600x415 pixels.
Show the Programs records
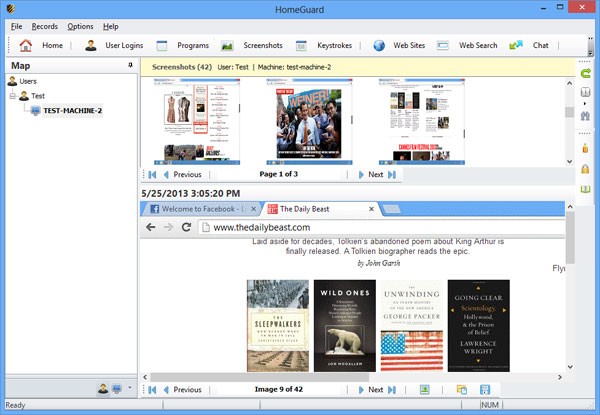[182, 45]
